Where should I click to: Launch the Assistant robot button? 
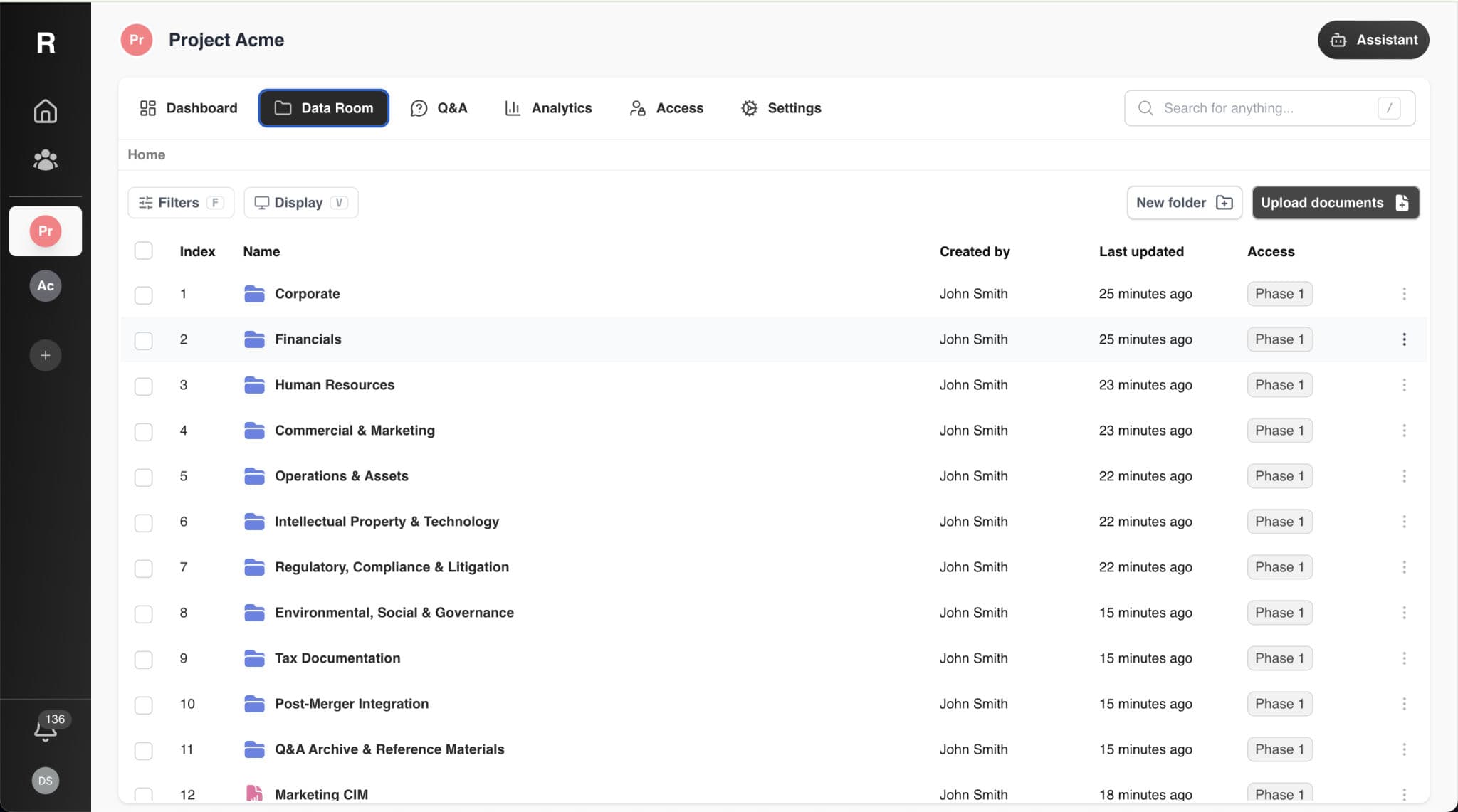[1373, 40]
